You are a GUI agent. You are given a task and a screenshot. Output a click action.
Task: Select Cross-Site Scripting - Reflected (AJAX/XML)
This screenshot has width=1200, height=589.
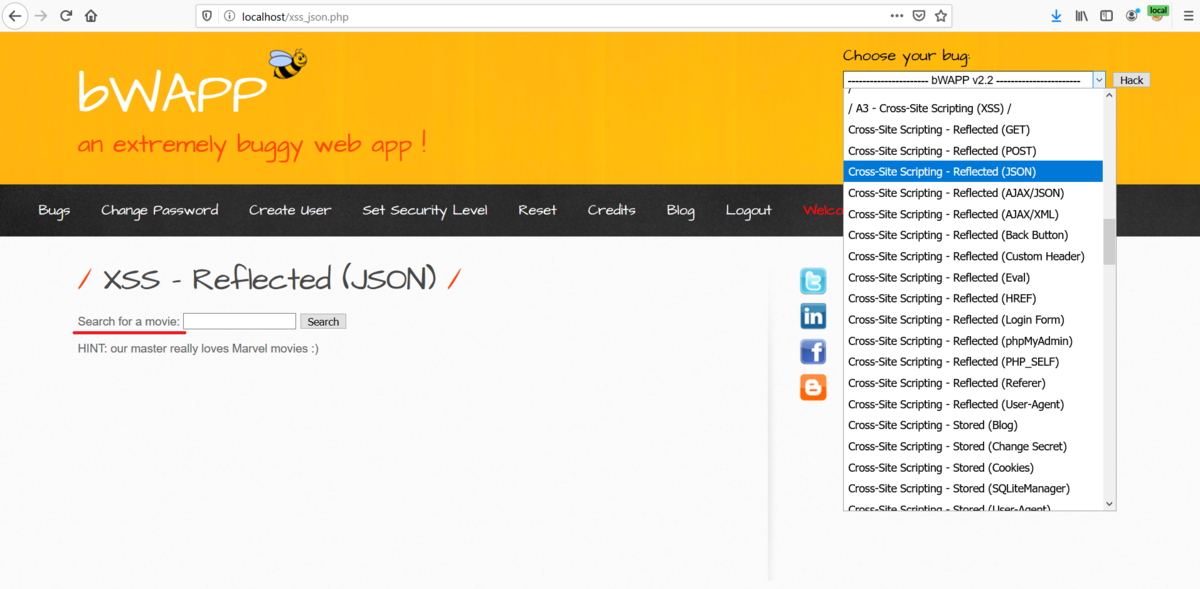(x=973, y=214)
